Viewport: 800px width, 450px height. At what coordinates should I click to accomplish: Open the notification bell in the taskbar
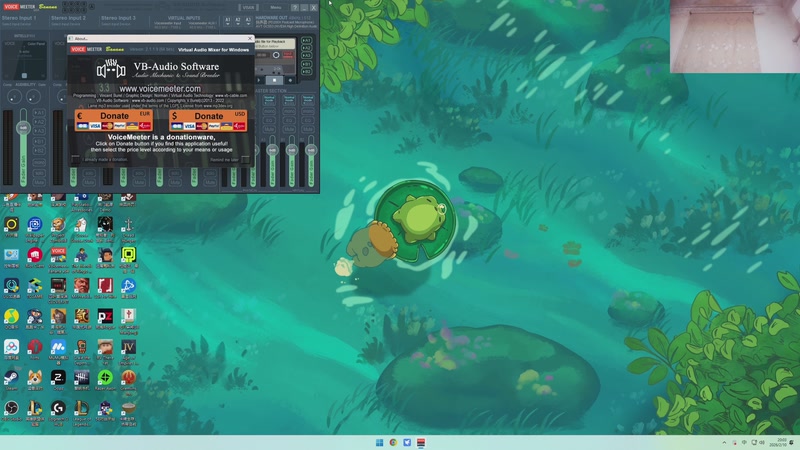coord(792,442)
